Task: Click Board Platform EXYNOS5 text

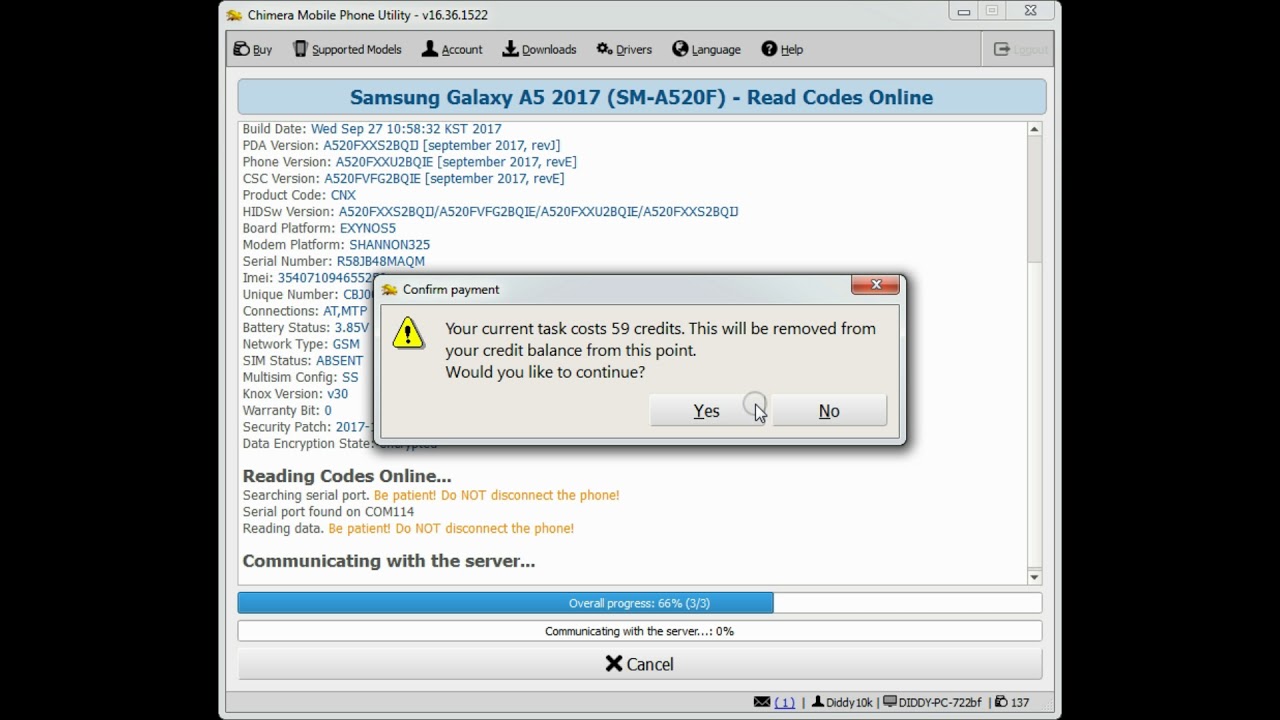Action: click(319, 228)
